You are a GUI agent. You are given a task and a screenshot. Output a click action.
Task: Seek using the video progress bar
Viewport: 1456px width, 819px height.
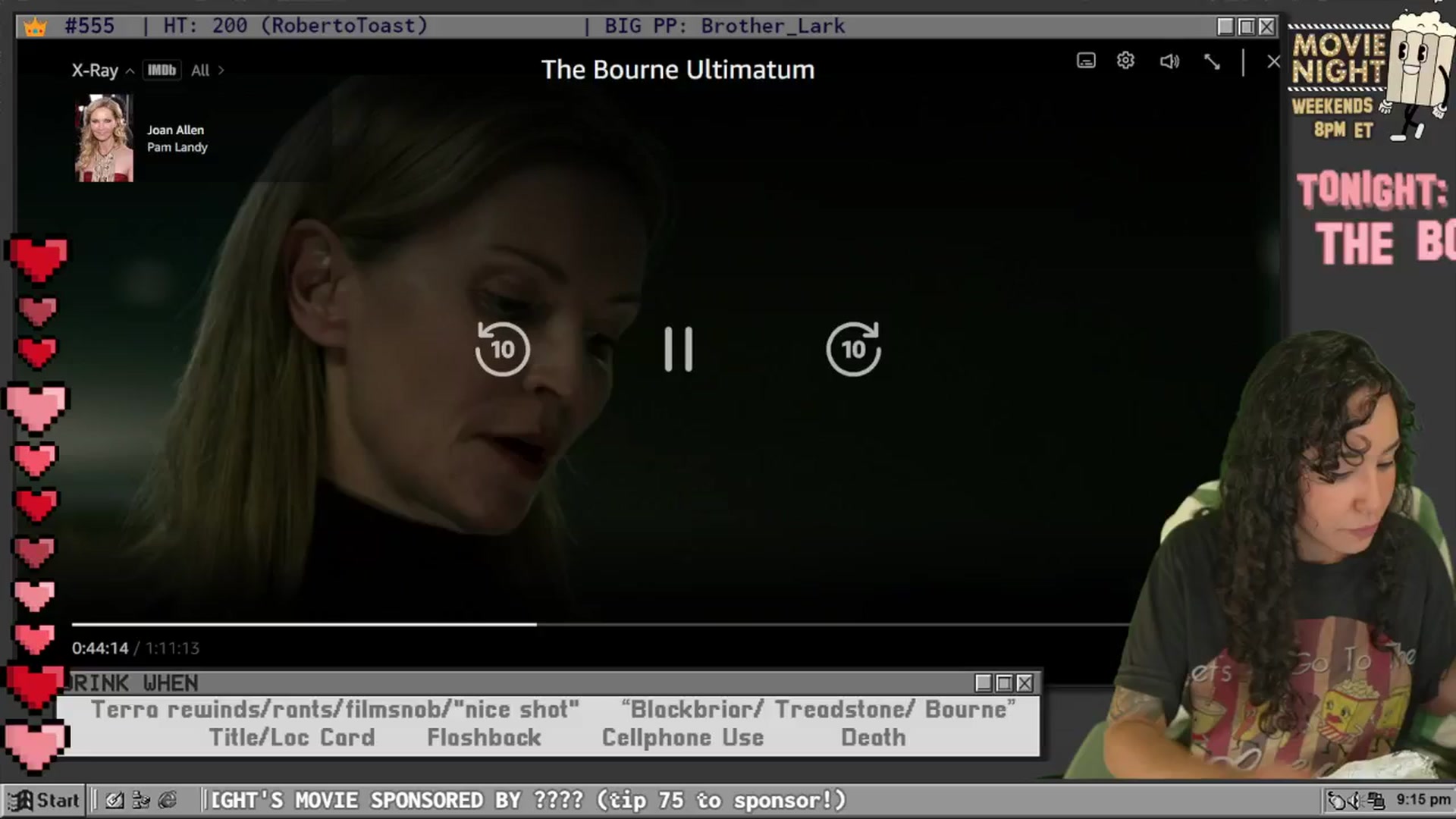click(601, 624)
